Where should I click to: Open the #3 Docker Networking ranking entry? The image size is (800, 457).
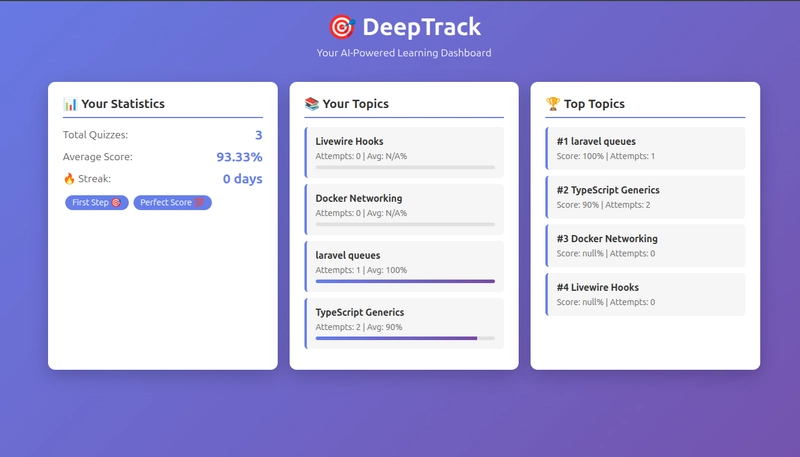tap(645, 245)
